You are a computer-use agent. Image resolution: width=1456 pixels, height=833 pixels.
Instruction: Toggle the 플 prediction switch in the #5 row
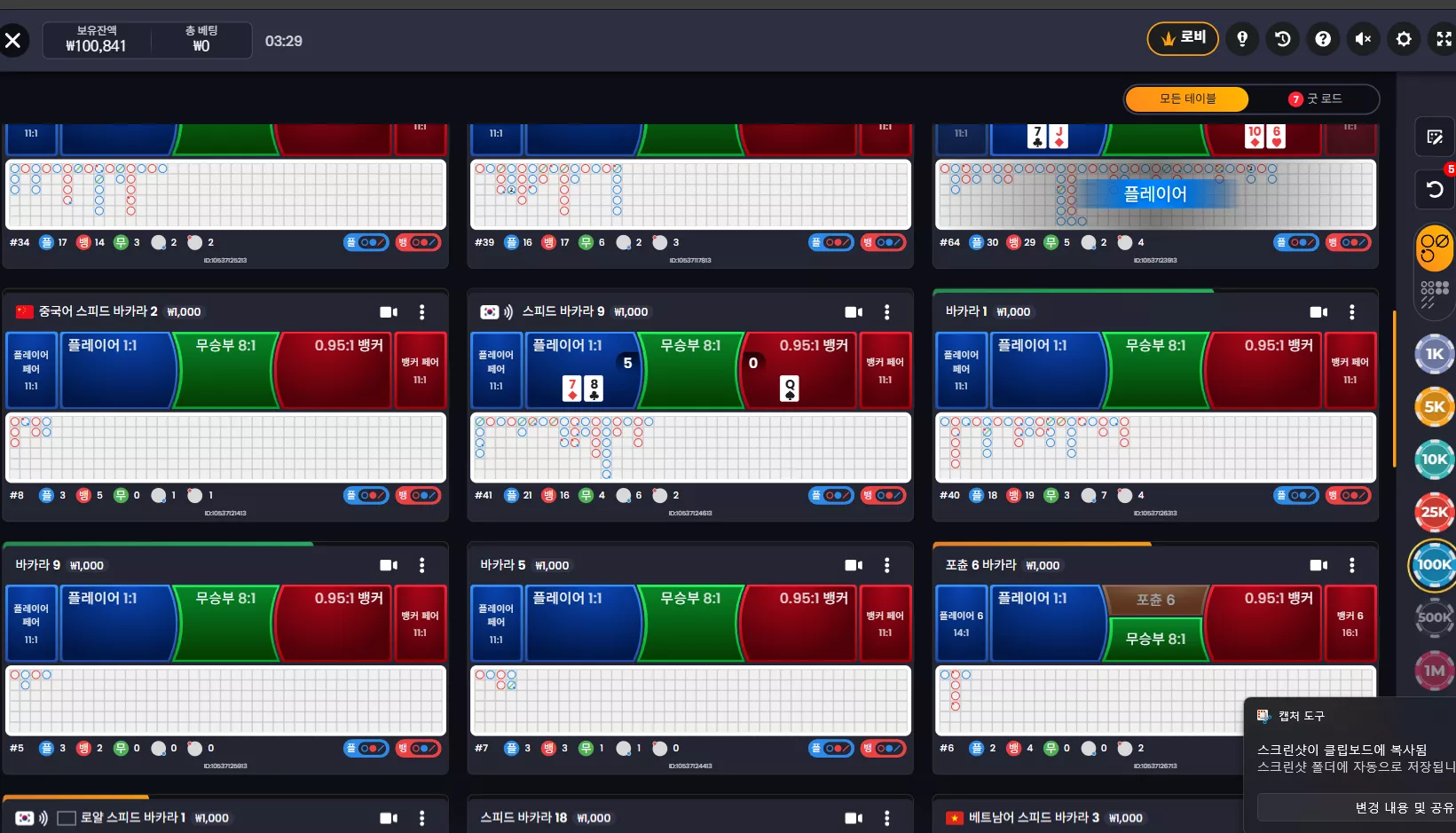(366, 748)
